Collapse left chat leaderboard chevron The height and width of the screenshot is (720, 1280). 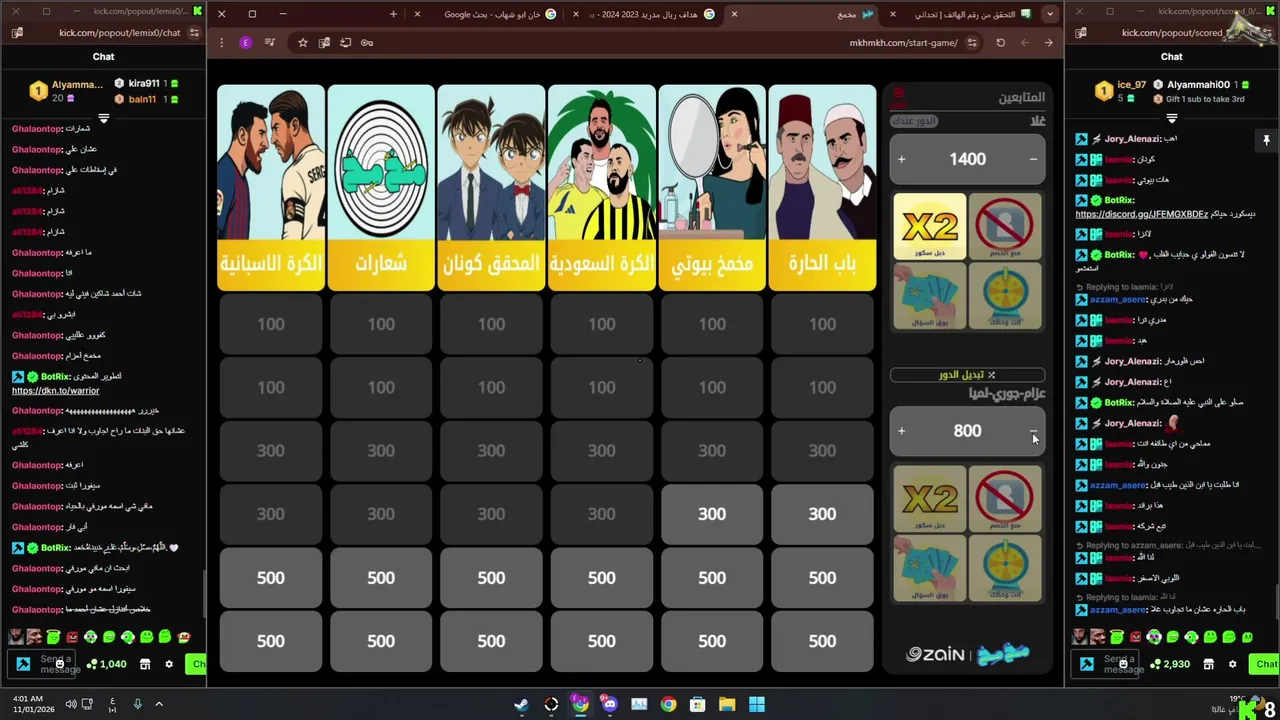(103, 118)
